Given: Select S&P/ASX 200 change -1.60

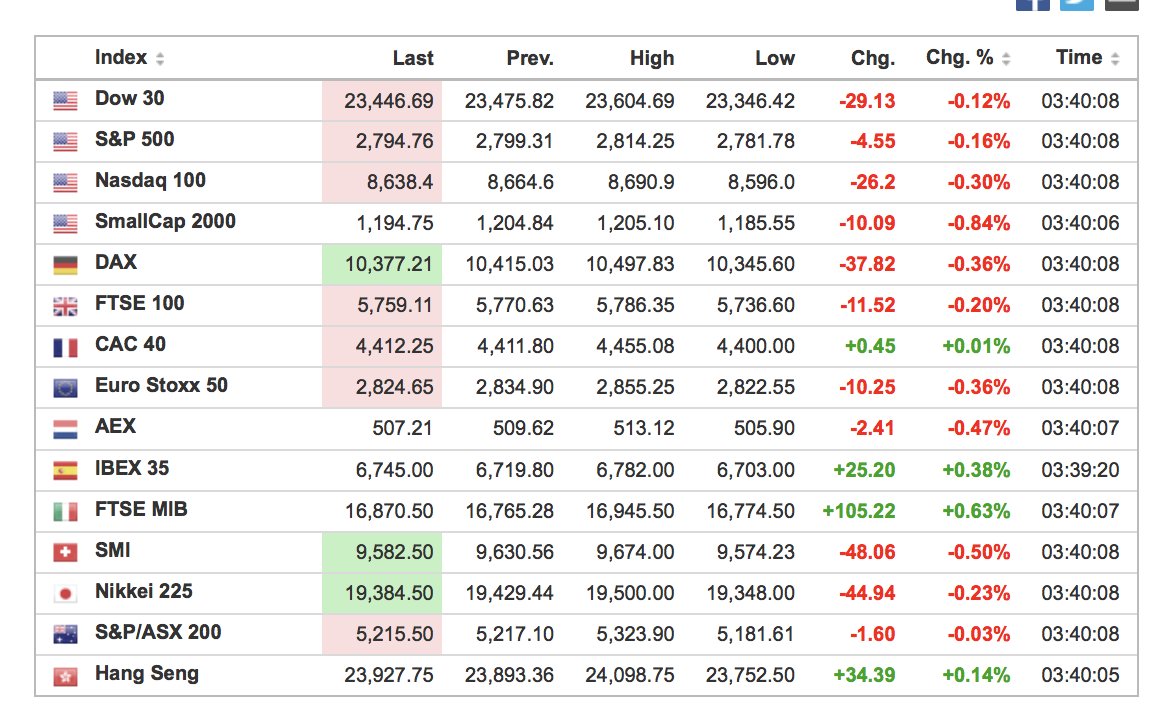Looking at the screenshot, I should tap(873, 634).
